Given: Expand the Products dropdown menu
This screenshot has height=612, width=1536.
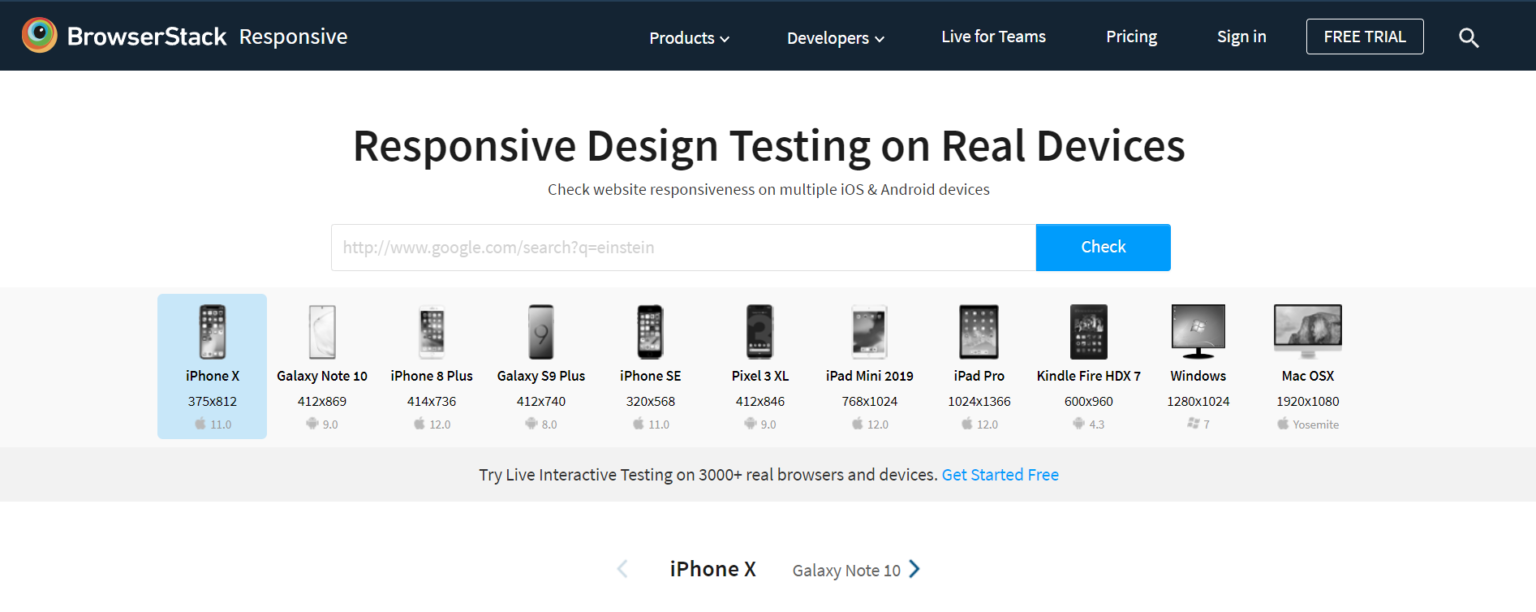Looking at the screenshot, I should click(689, 38).
